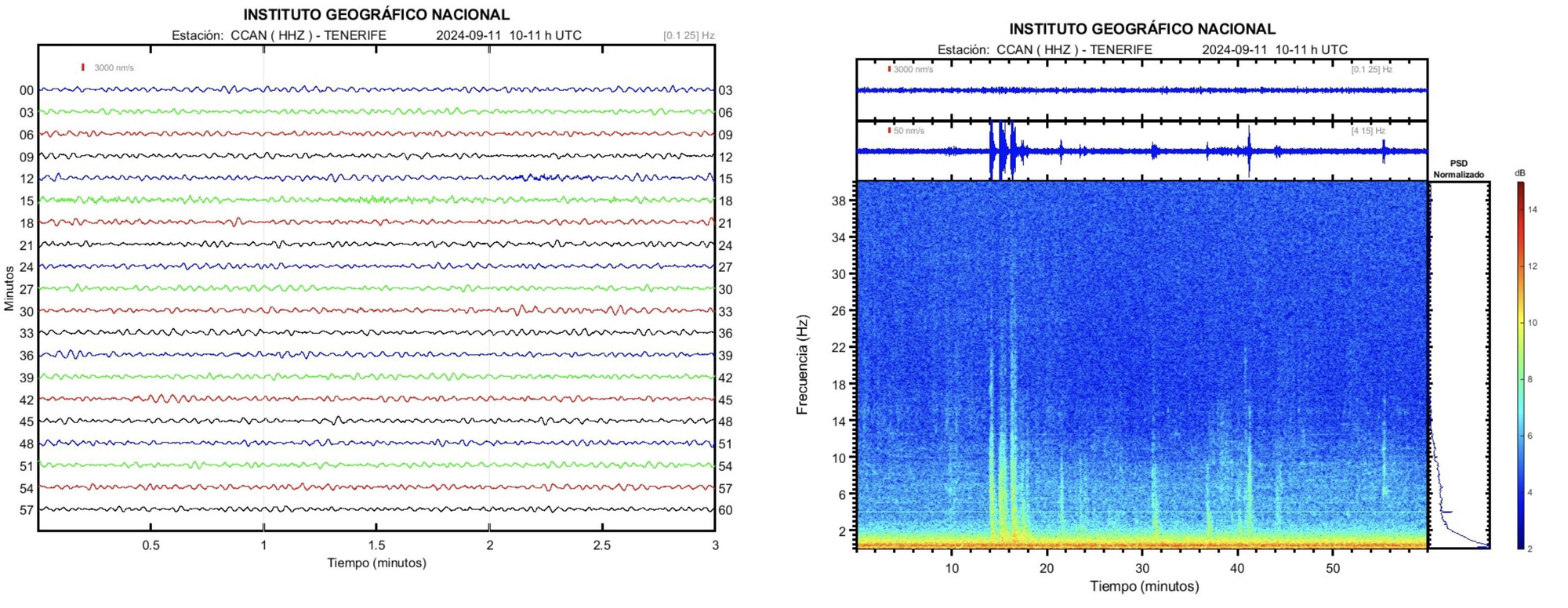Select the red trace labeled 30 to 33

[x=376, y=311]
